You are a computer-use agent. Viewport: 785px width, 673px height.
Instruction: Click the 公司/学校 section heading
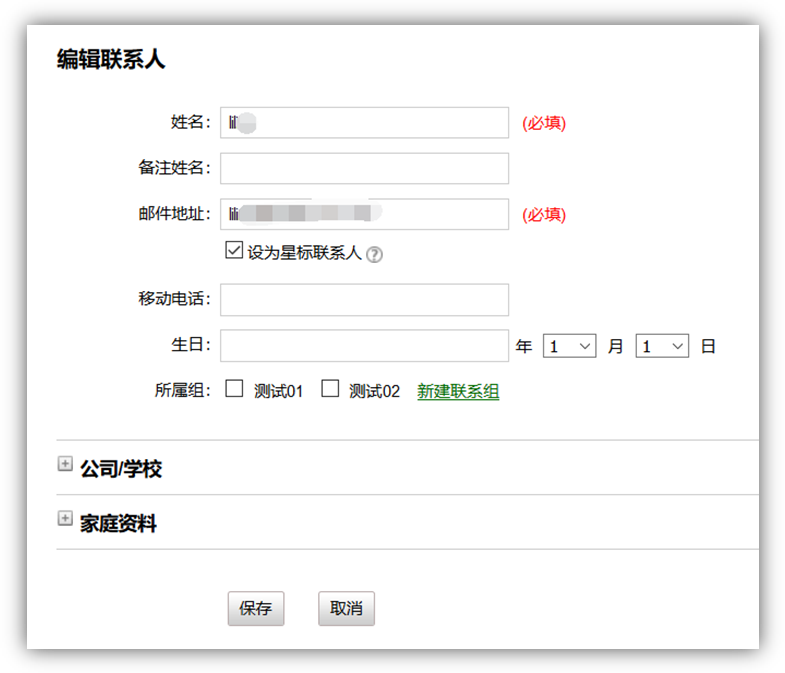[121, 469]
